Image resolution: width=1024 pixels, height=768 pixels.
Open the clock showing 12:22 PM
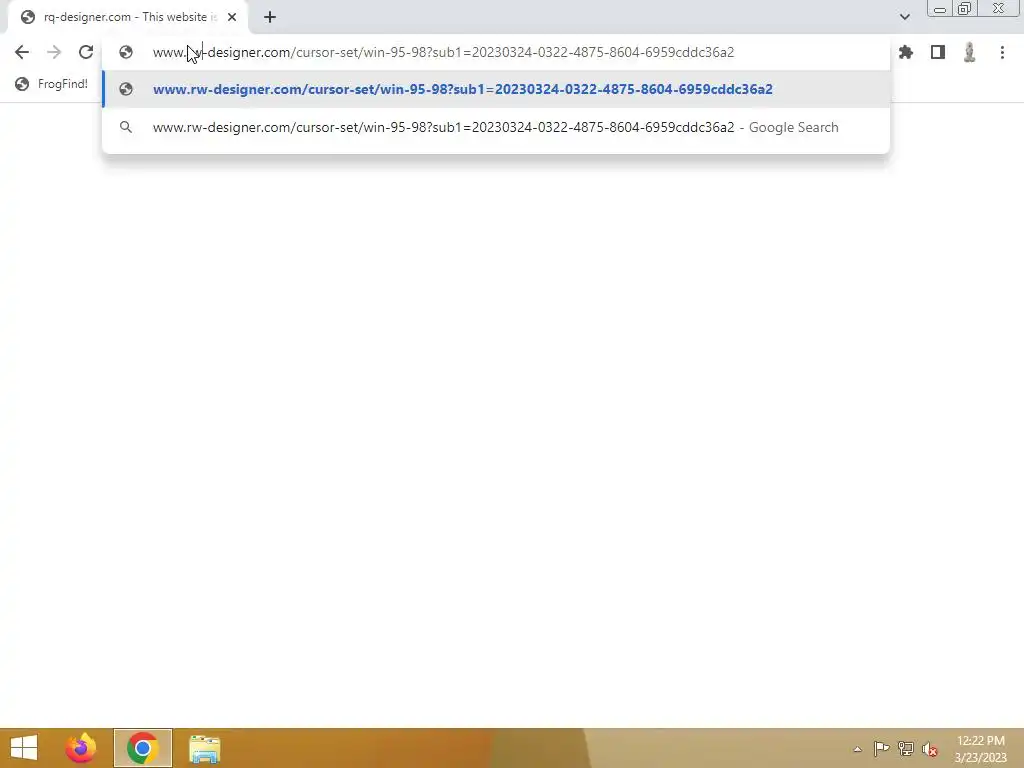(x=981, y=748)
